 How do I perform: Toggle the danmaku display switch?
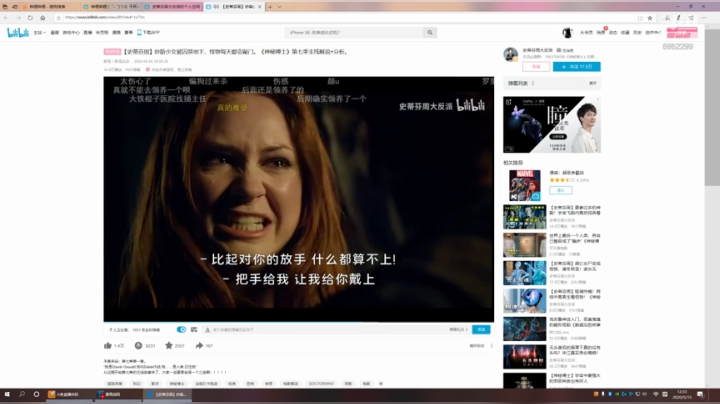pos(181,330)
